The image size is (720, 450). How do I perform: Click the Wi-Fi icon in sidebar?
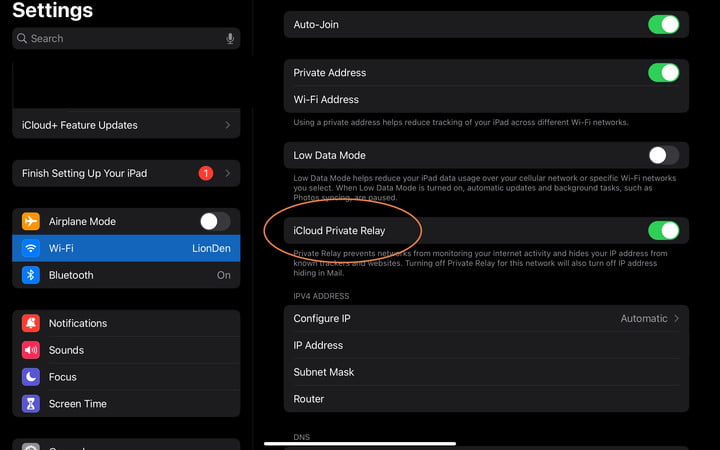pos(31,248)
